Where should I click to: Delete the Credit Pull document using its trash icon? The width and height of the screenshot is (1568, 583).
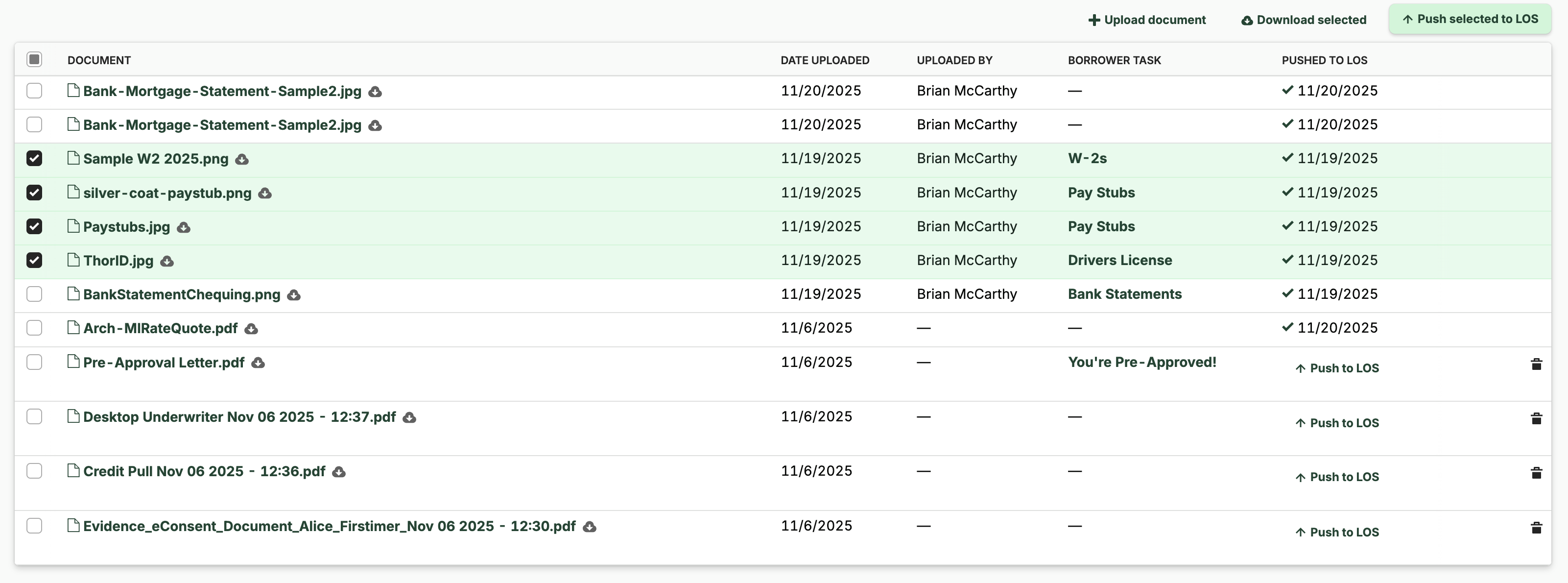1536,473
